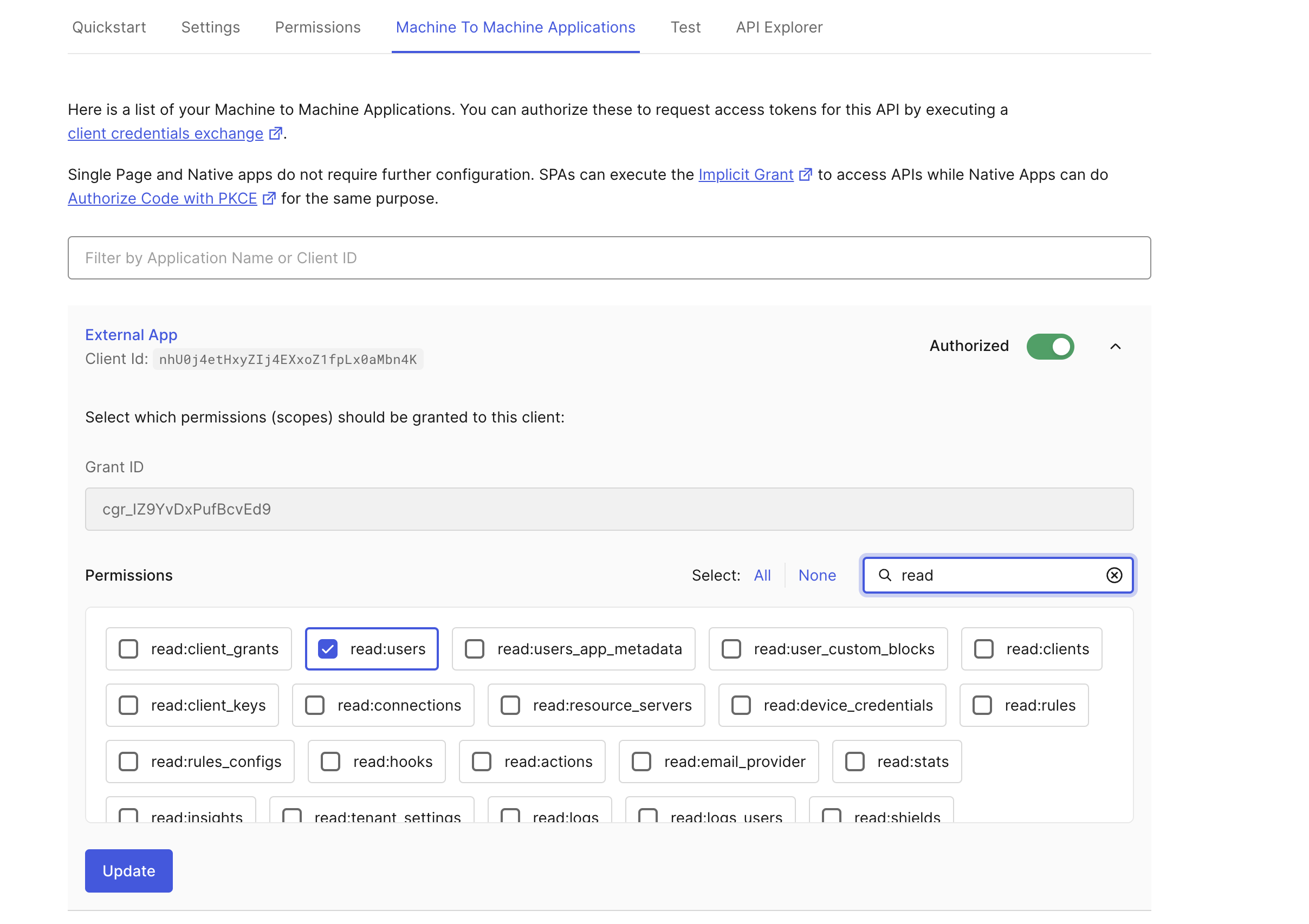The width and height of the screenshot is (1309, 924).
Task: Click external-link icon after client credentials exchange
Action: 275,133
